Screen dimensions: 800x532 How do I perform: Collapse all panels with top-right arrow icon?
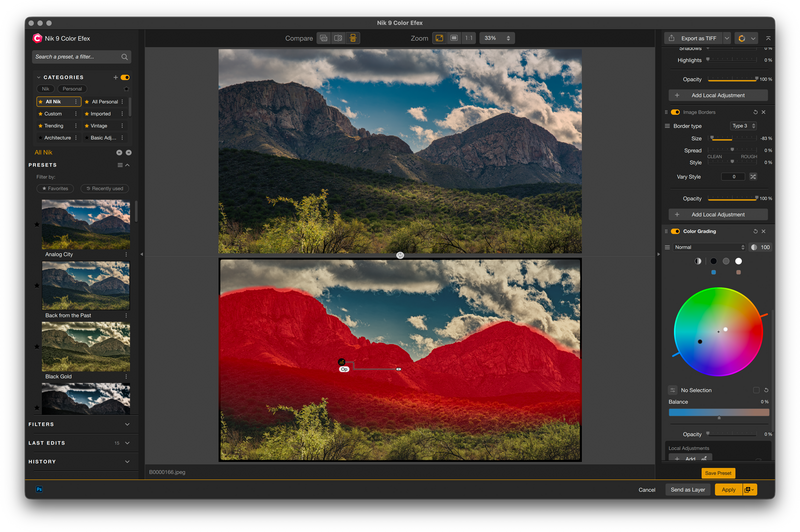pyautogui.click(x=768, y=38)
